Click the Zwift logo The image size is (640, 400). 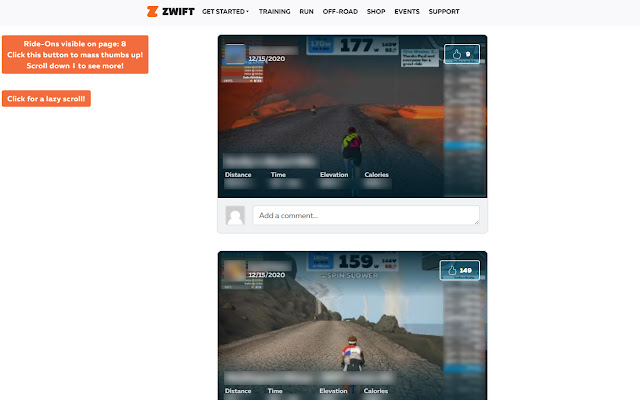coord(171,11)
